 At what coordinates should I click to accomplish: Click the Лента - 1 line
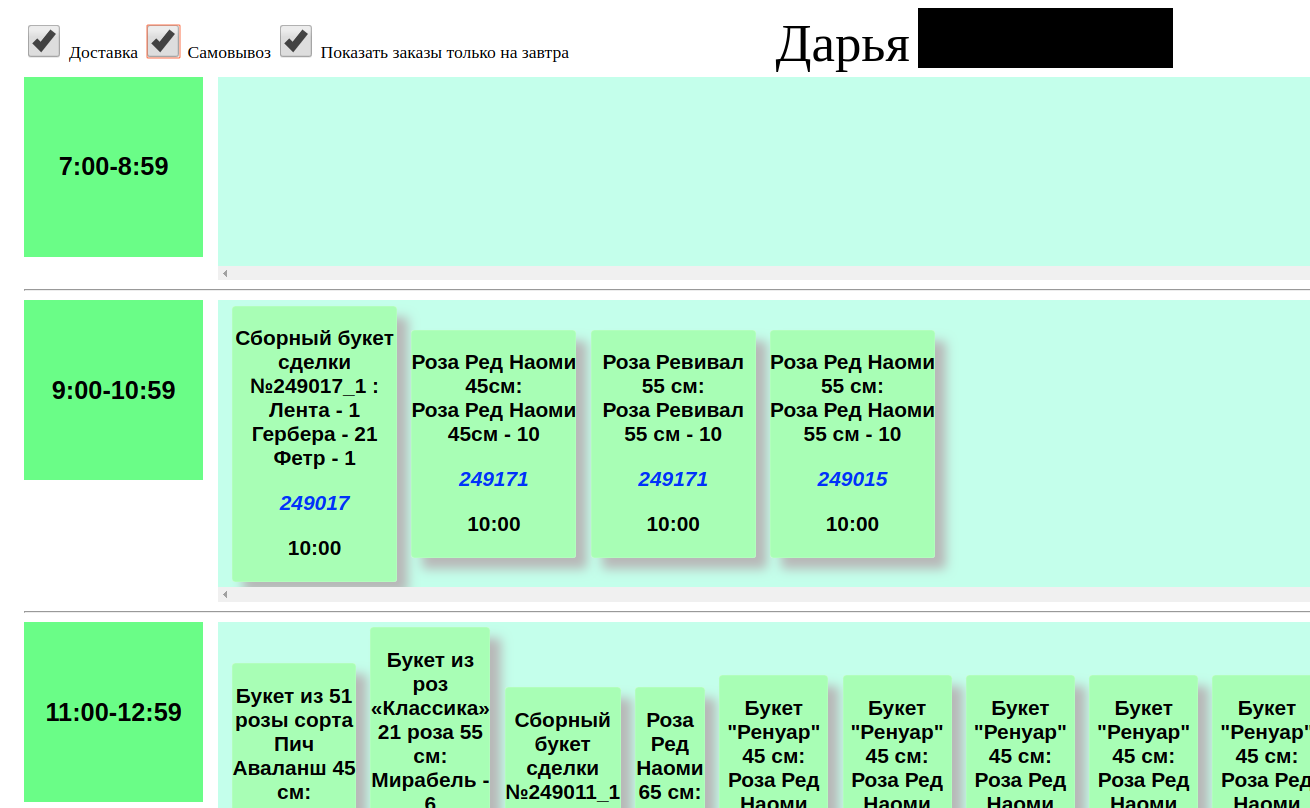click(314, 410)
